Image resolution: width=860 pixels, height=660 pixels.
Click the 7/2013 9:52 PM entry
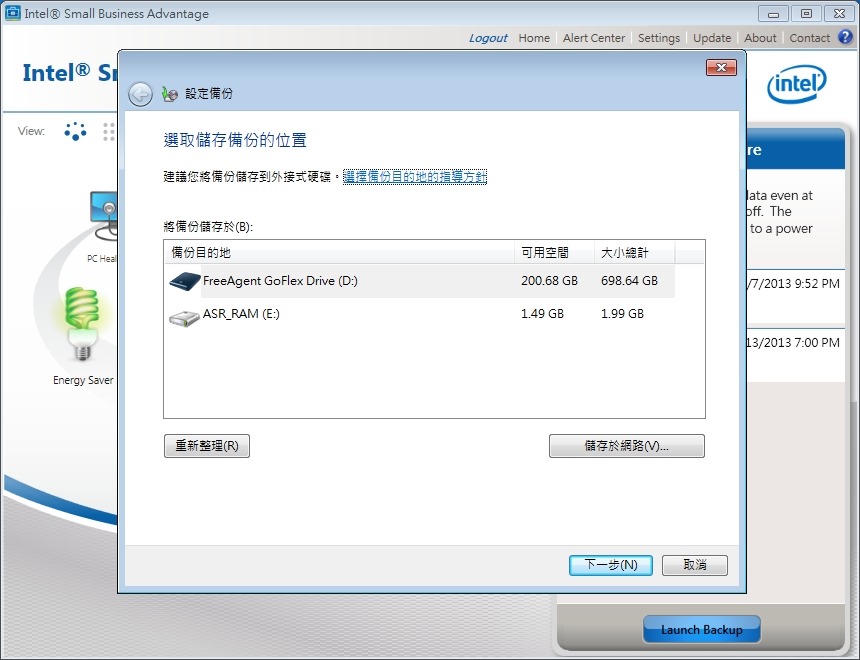coord(793,284)
